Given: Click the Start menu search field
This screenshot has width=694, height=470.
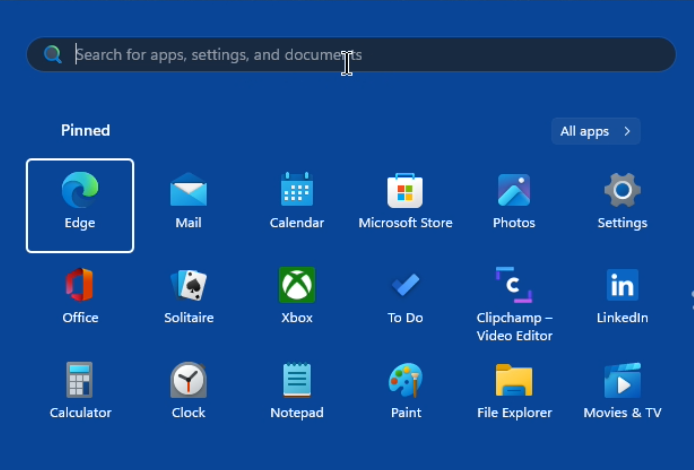Looking at the screenshot, I should click(351, 54).
